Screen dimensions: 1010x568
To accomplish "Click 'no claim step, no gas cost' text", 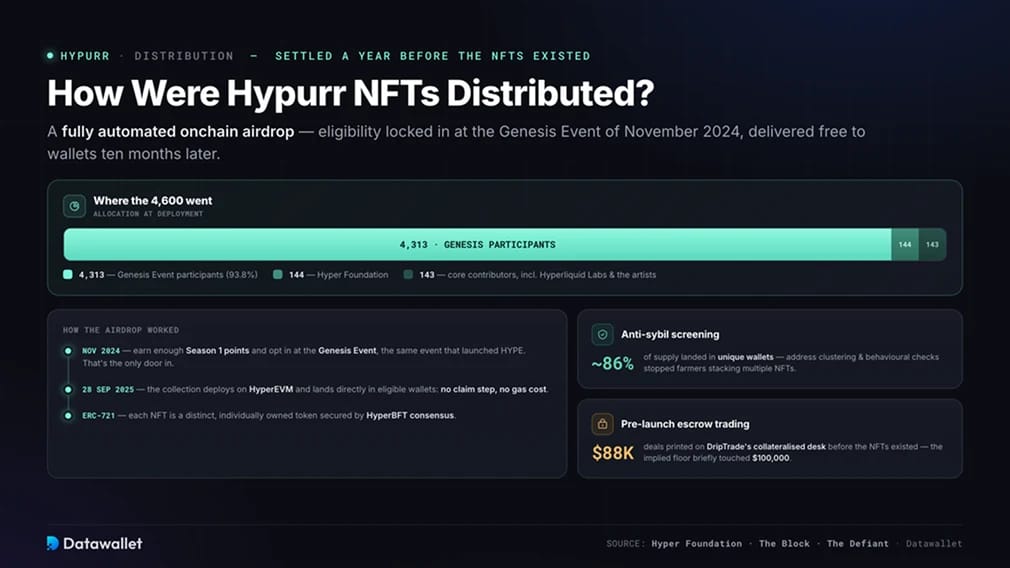I will pos(493,390).
